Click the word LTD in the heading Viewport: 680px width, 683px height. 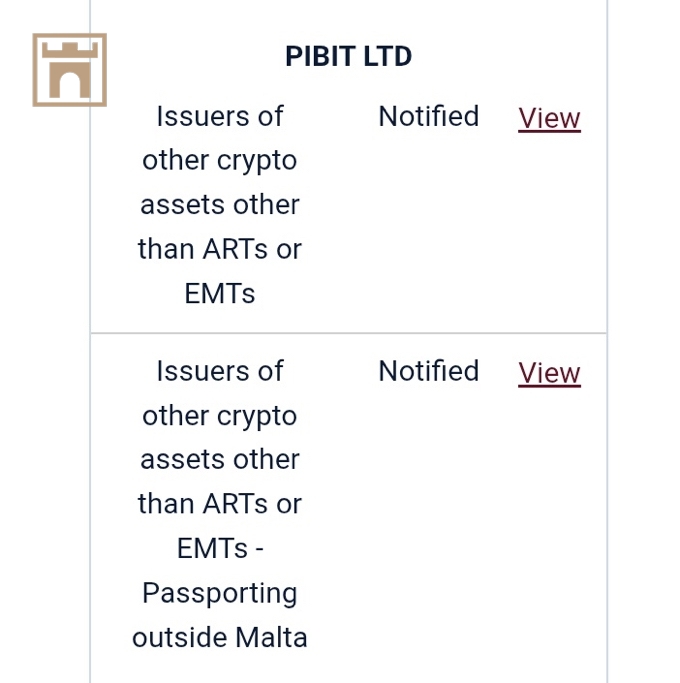[387, 56]
